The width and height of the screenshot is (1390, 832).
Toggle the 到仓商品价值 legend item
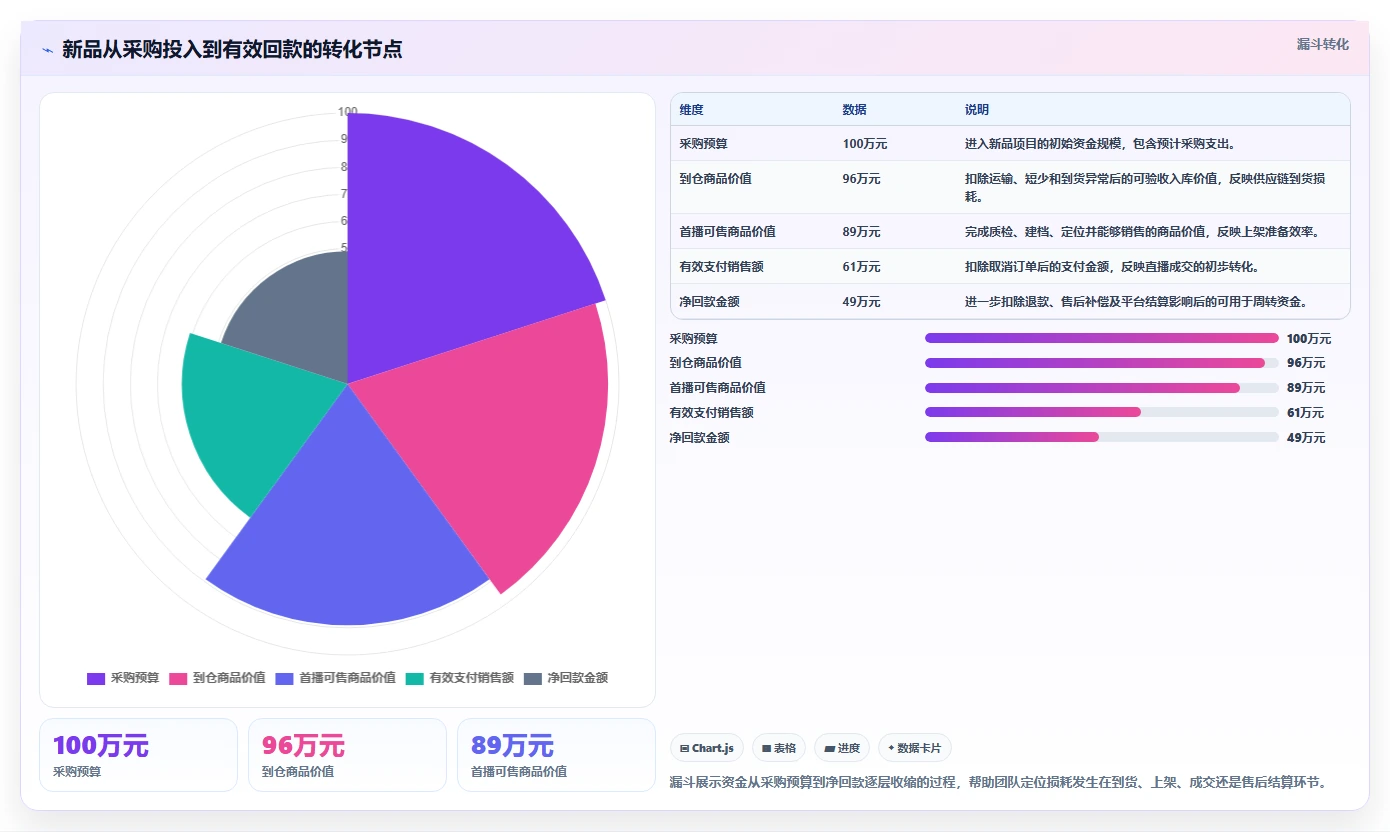coord(217,678)
